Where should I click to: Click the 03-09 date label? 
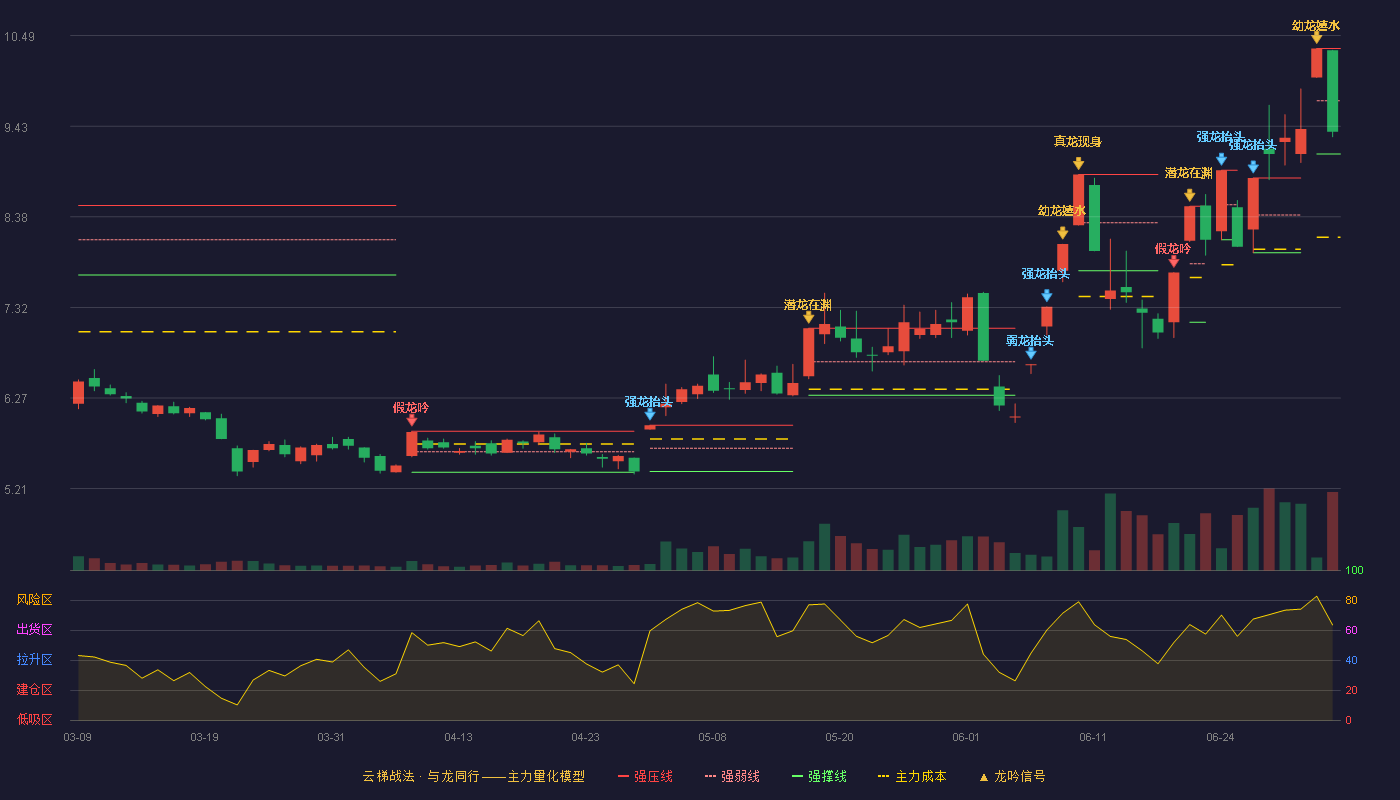click(77, 737)
